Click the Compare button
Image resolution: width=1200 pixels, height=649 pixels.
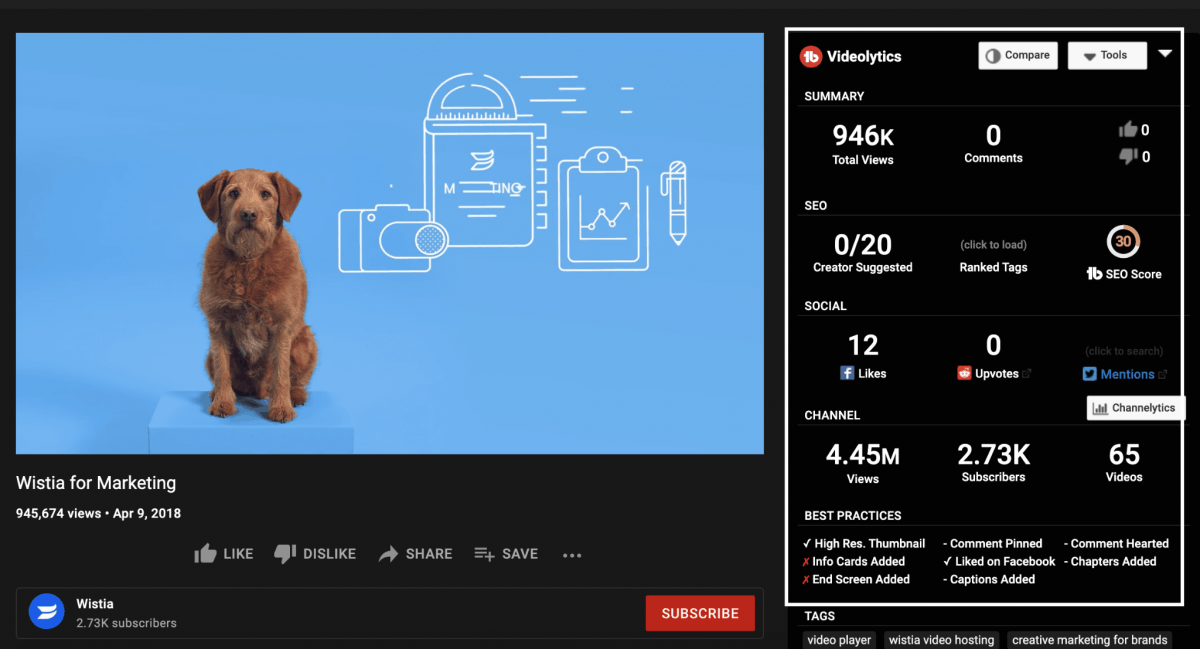click(x=1017, y=56)
